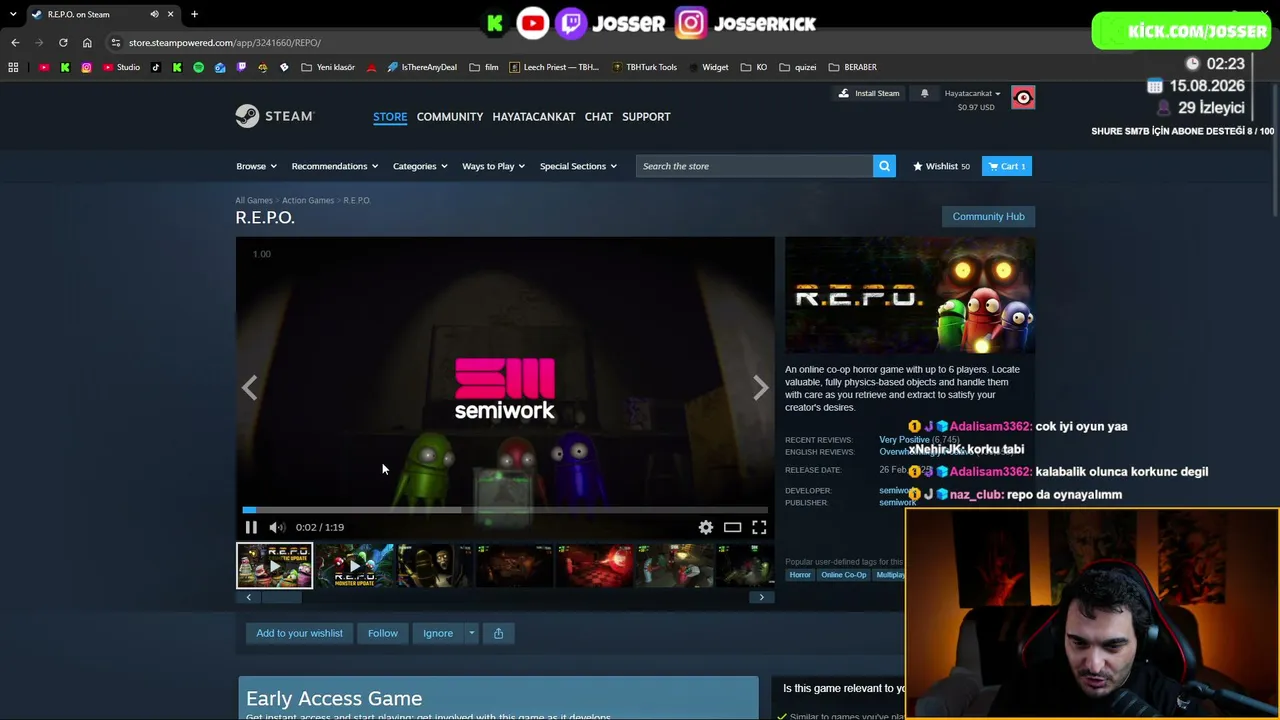The height and width of the screenshot is (720, 1280).
Task: Pause the R.E.P.O. trailer
Action: click(x=251, y=527)
